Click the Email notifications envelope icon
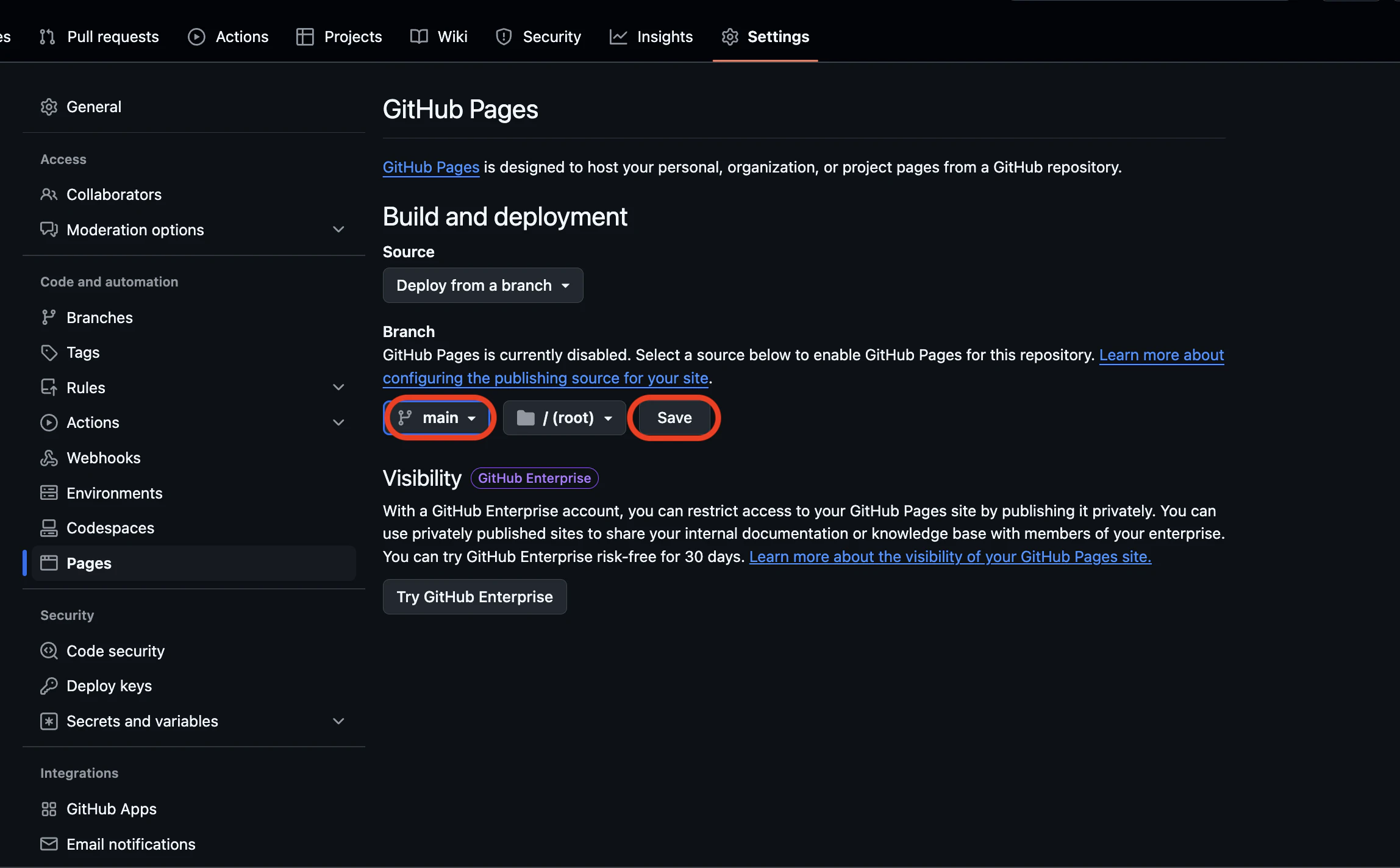Viewport: 1400px width, 868px height. 49,844
